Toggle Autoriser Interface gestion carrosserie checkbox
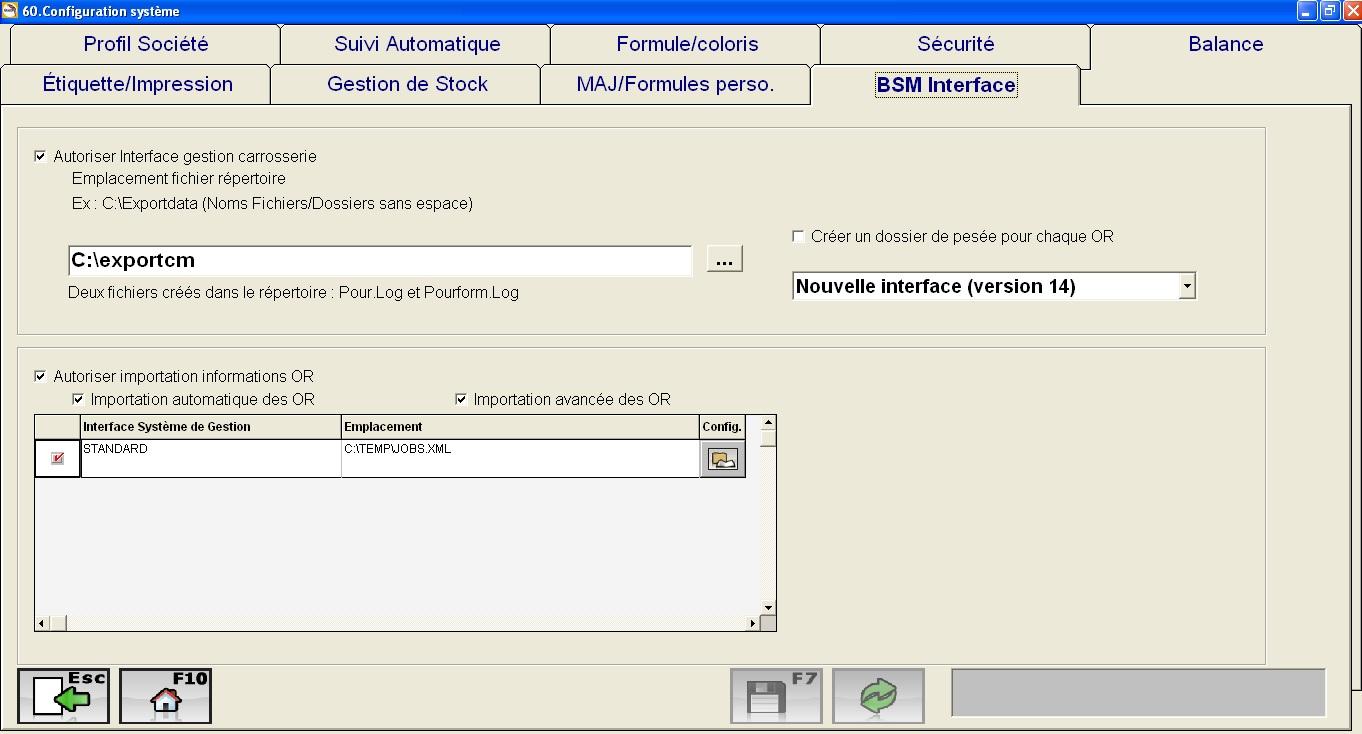This screenshot has height=734, width=1362. pos(40,156)
